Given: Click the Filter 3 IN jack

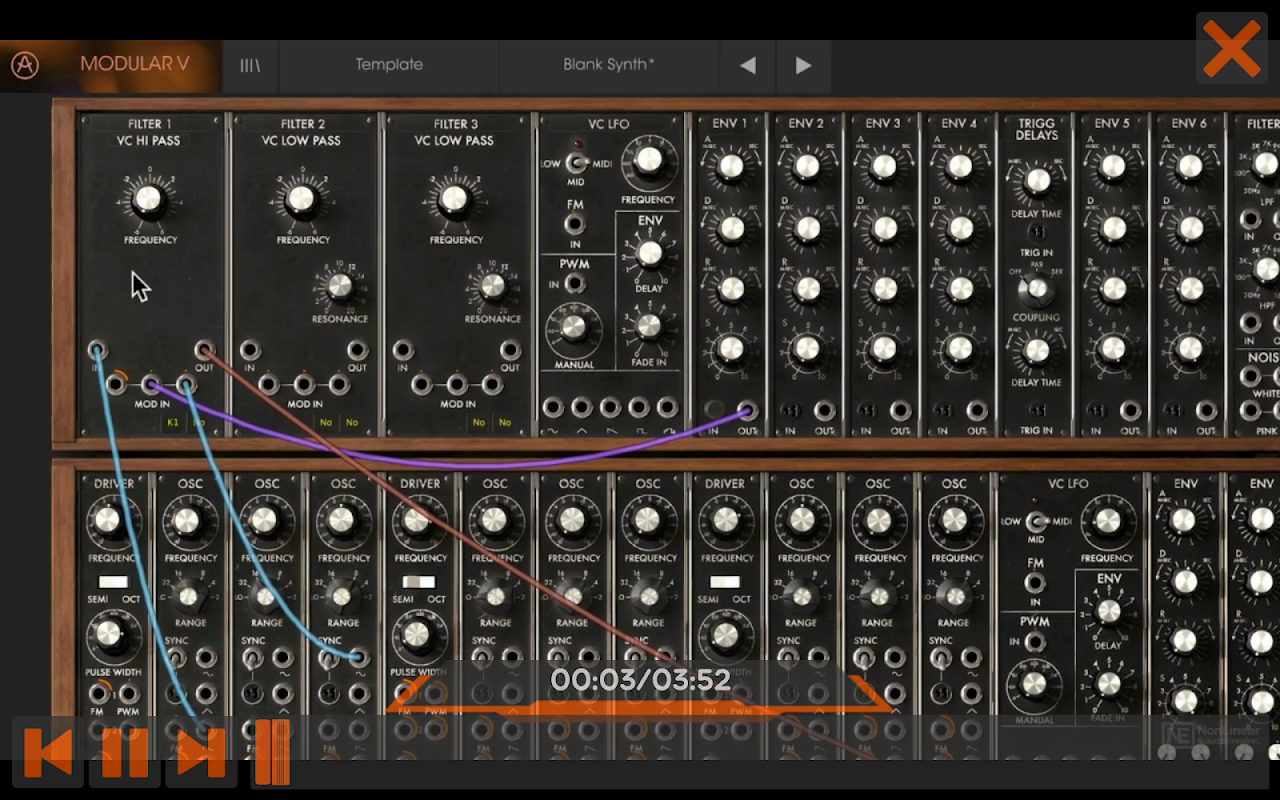Looking at the screenshot, I should tap(403, 351).
